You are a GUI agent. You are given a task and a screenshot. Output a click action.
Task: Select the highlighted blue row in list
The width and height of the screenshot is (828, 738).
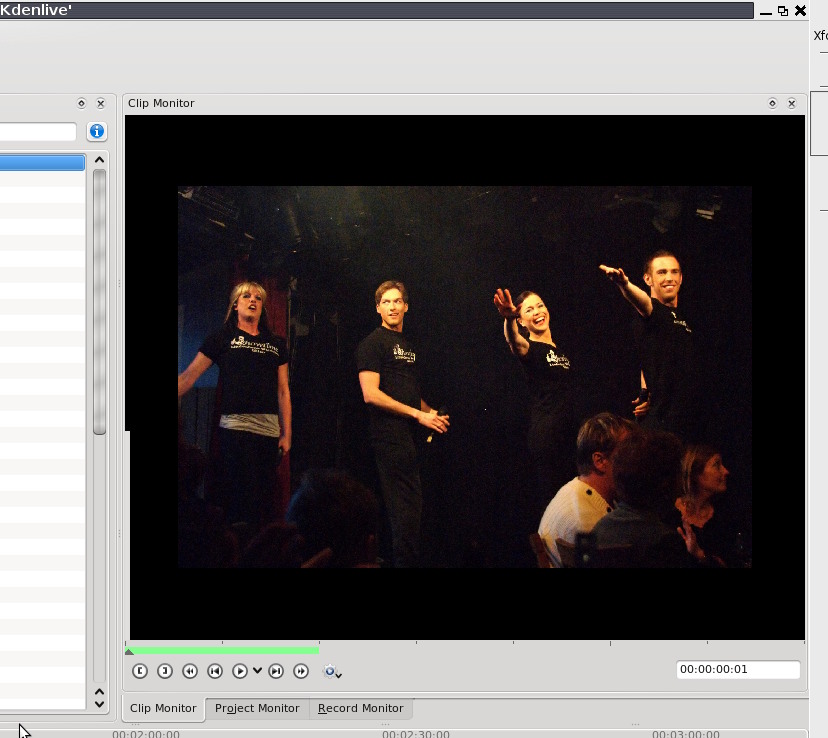coord(42,163)
